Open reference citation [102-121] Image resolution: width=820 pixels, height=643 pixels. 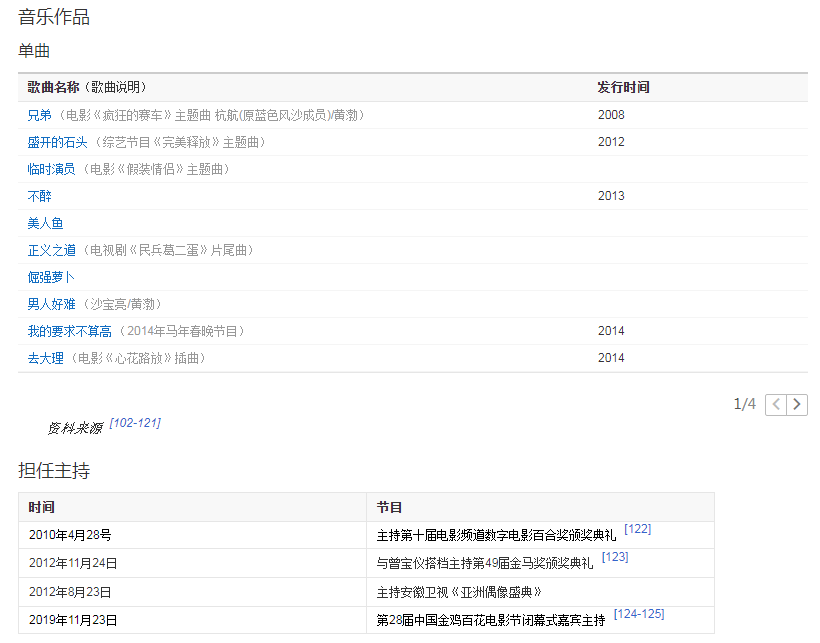135,423
